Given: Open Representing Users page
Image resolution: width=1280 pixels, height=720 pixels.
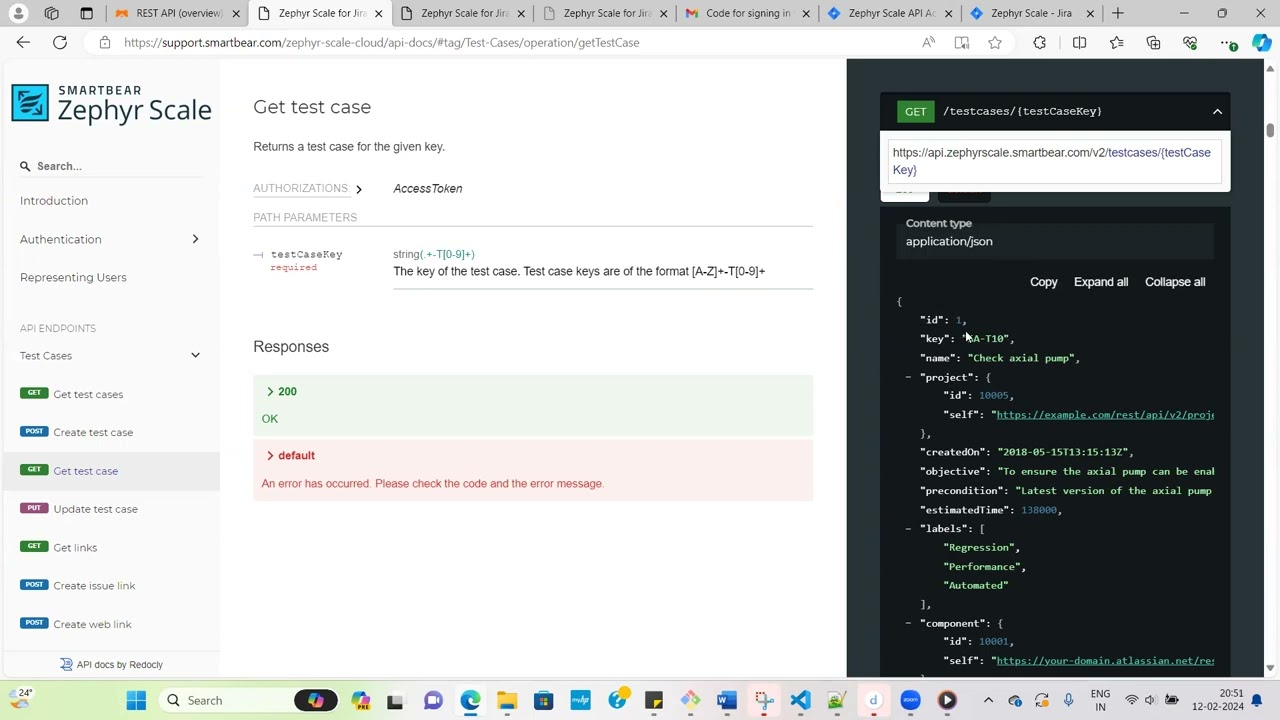Looking at the screenshot, I should click(73, 277).
